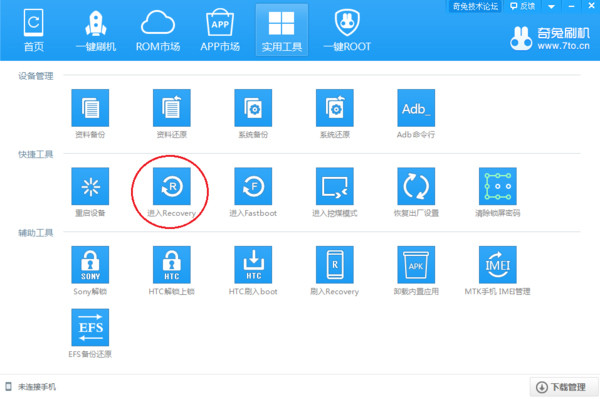
Task: Open the 卸载内置应用 uninstall apps tool
Action: [x=416, y=270]
